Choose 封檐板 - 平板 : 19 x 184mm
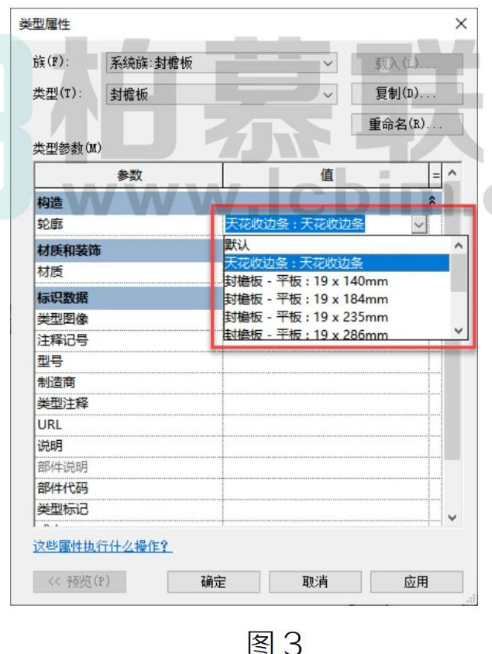The width and height of the screenshot is (492, 654). (x=336, y=299)
